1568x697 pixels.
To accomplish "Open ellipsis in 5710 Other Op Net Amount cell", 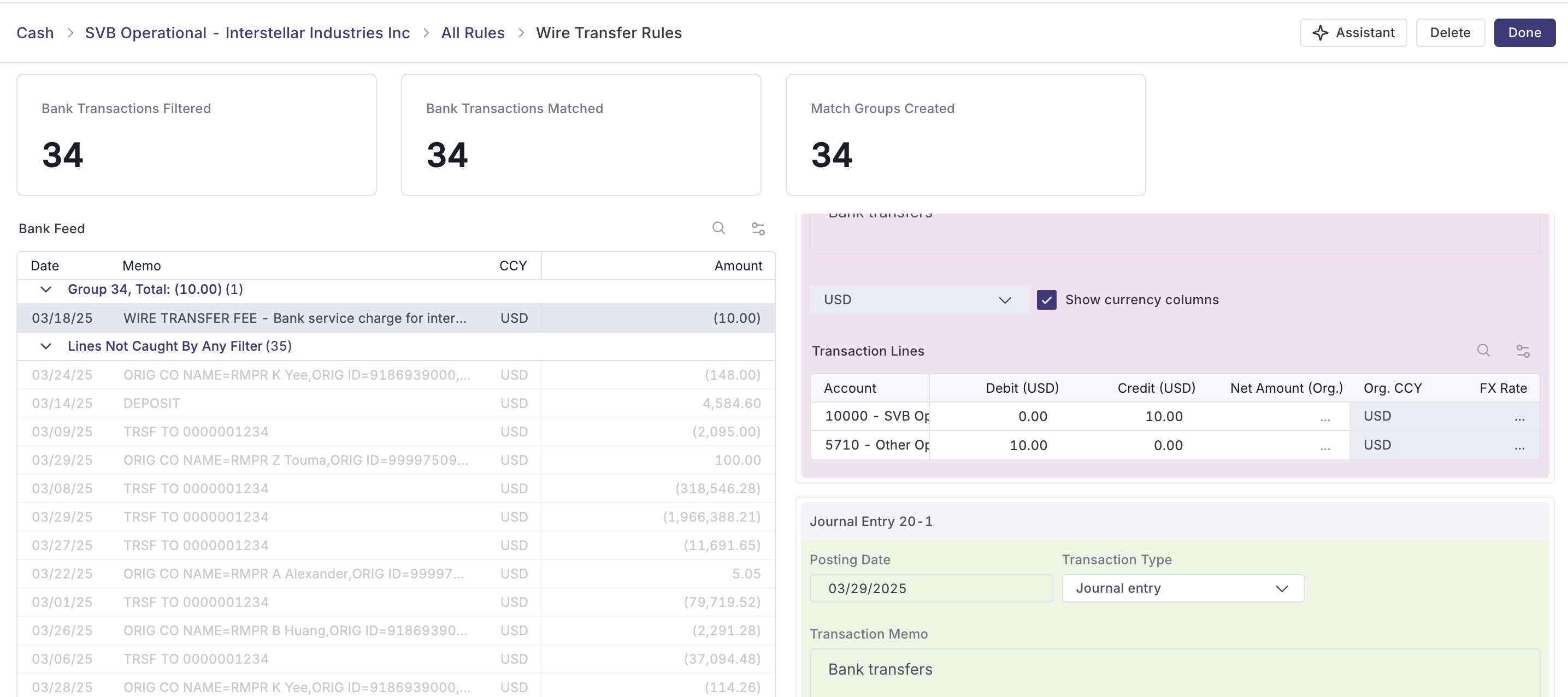I will pyautogui.click(x=1325, y=446).
